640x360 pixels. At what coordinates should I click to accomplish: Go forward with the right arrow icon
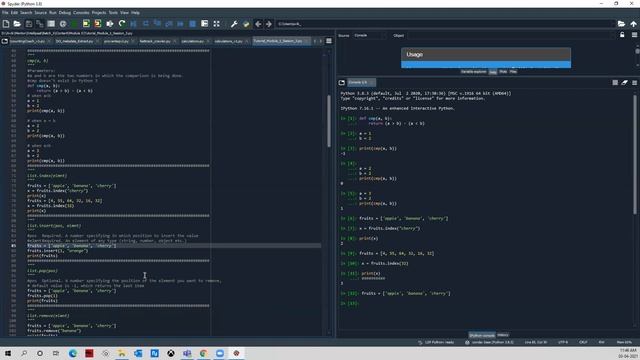coord(269,24)
